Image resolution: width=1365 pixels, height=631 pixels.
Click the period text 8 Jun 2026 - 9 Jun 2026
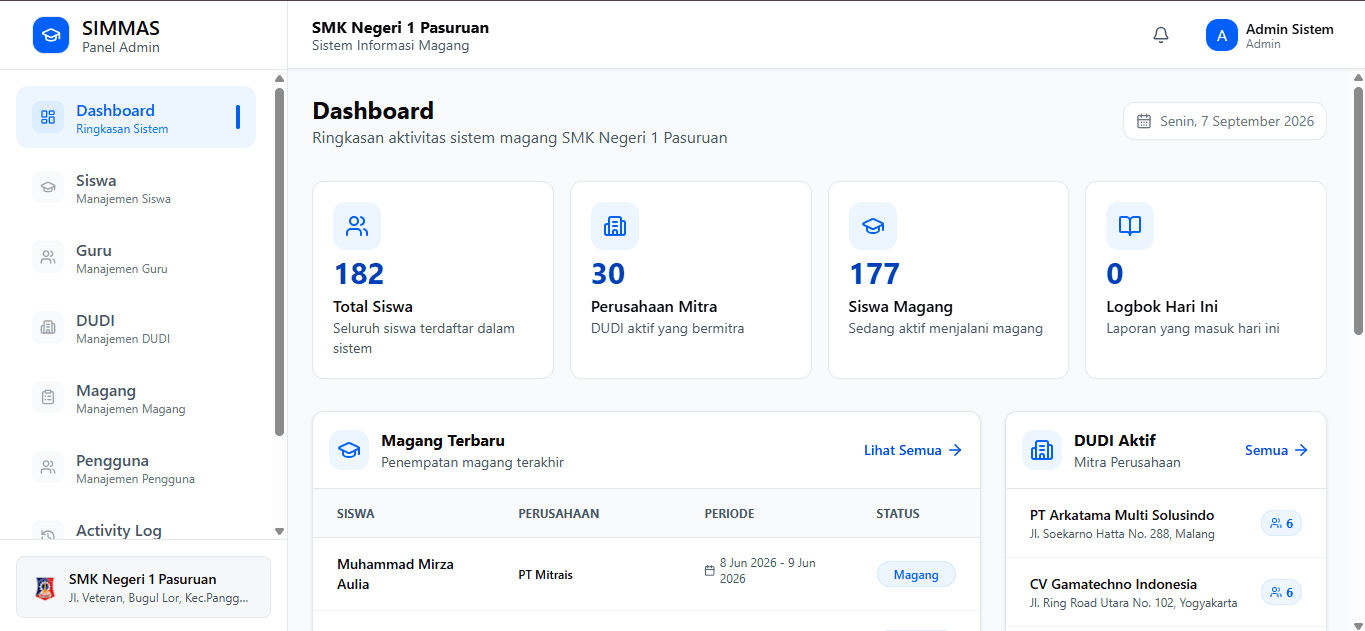(768, 571)
